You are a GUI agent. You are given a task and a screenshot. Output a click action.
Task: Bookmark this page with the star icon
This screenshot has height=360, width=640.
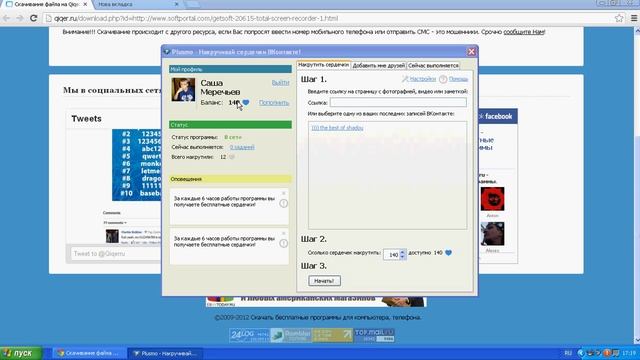[x=619, y=18]
